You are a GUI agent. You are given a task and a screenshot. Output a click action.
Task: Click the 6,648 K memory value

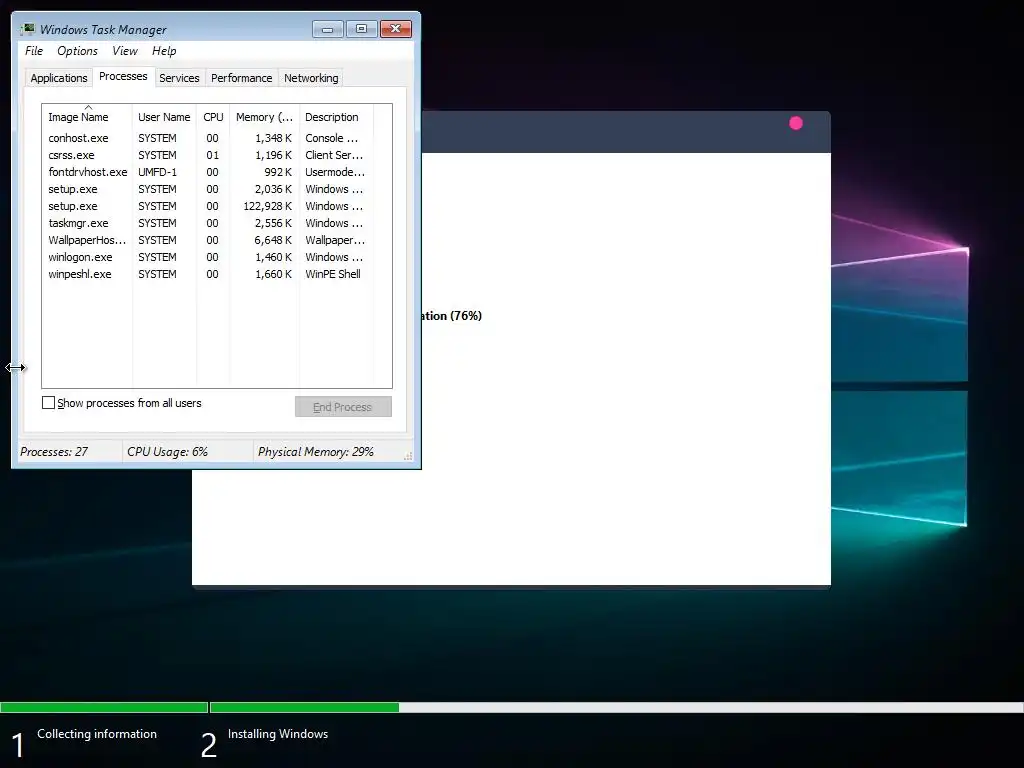click(273, 240)
